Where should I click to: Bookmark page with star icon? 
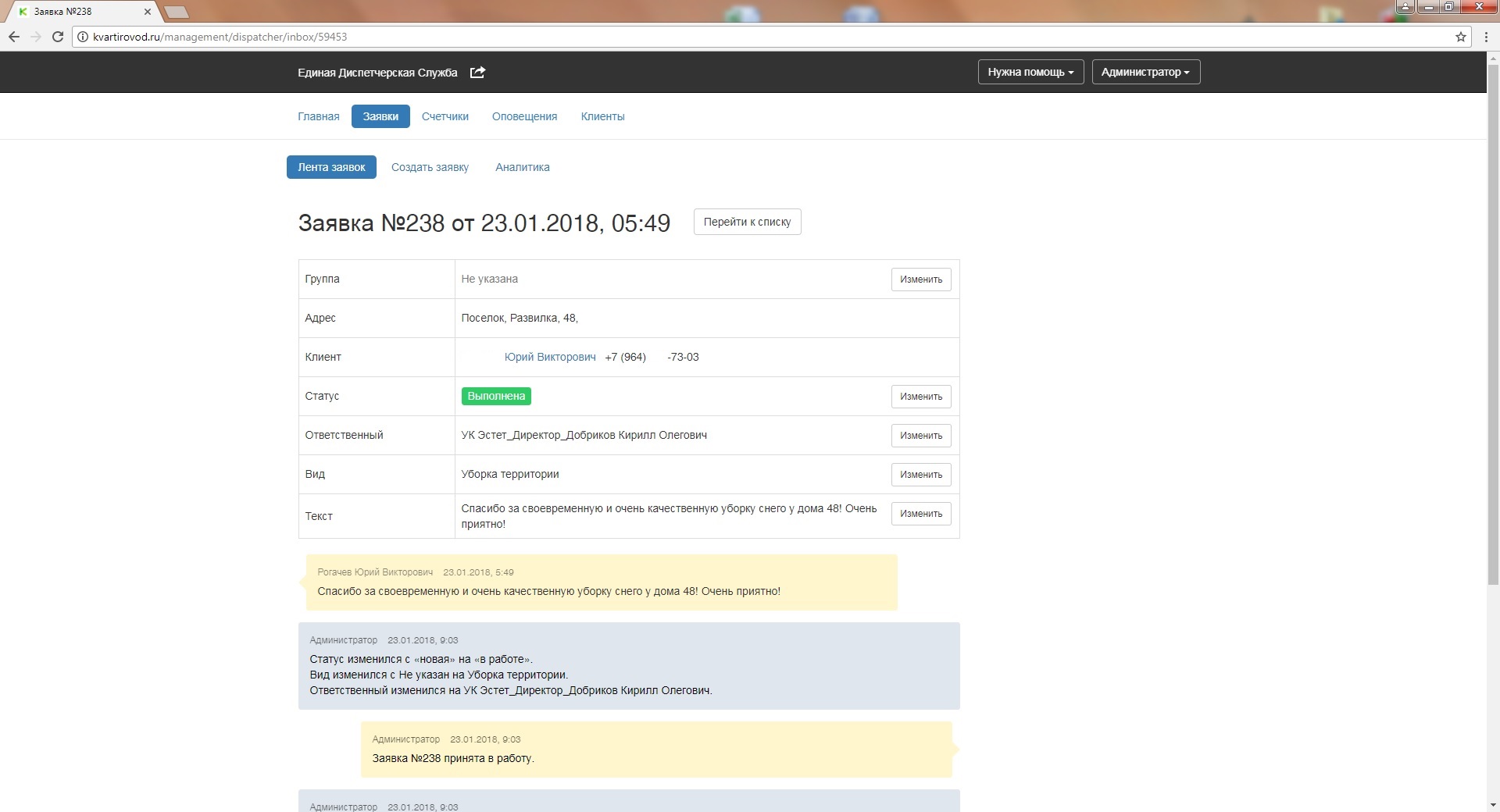1461,37
